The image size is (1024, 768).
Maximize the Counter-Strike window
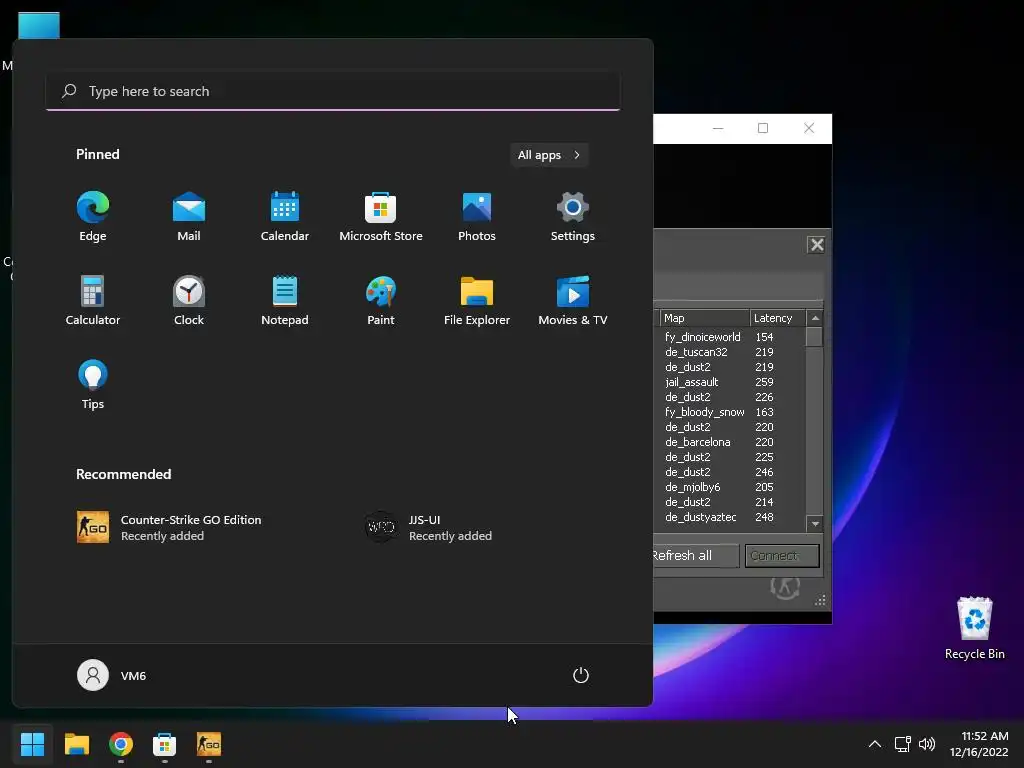(763, 128)
